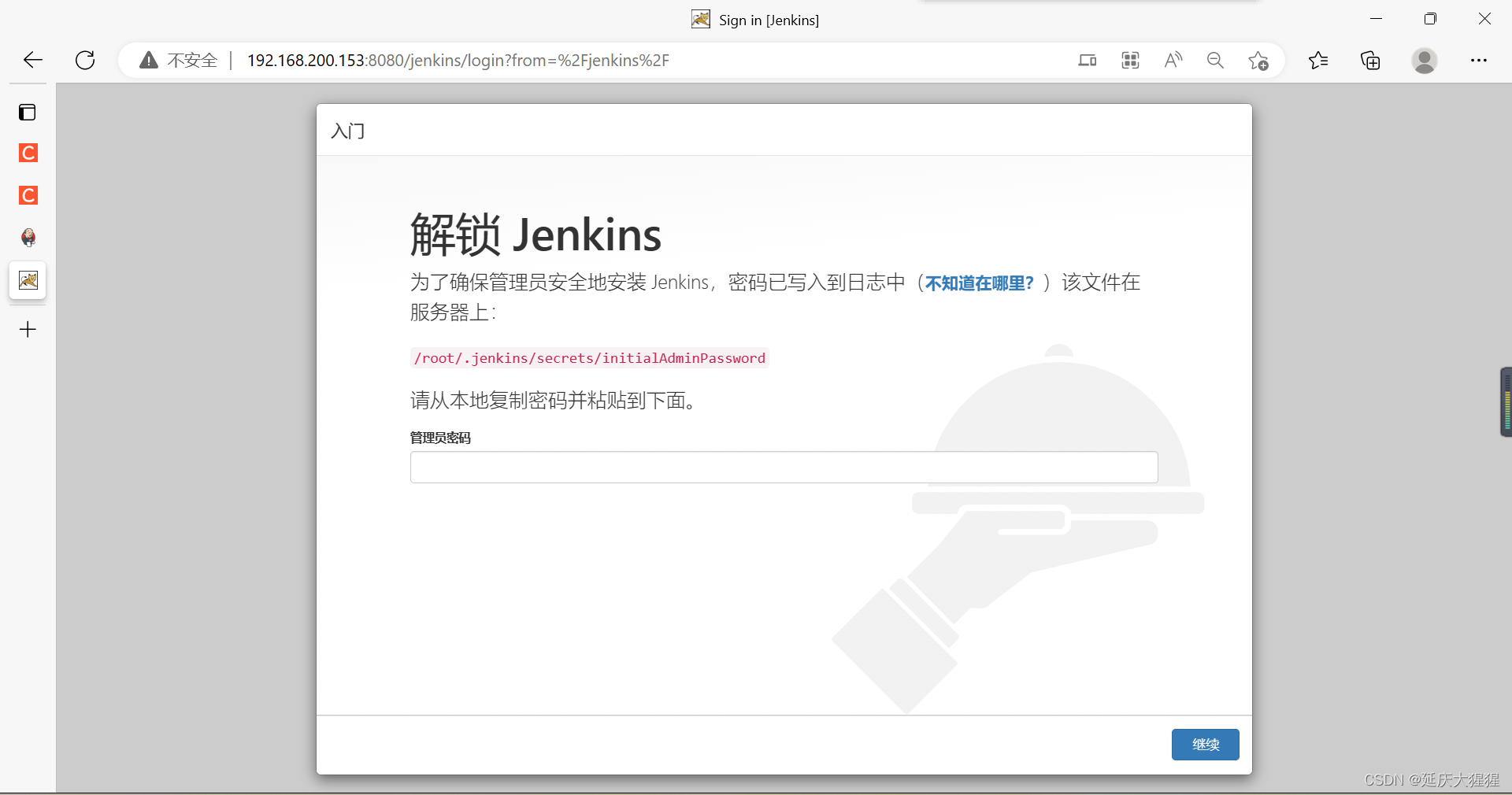Open the QR code generator icon

[1130, 61]
